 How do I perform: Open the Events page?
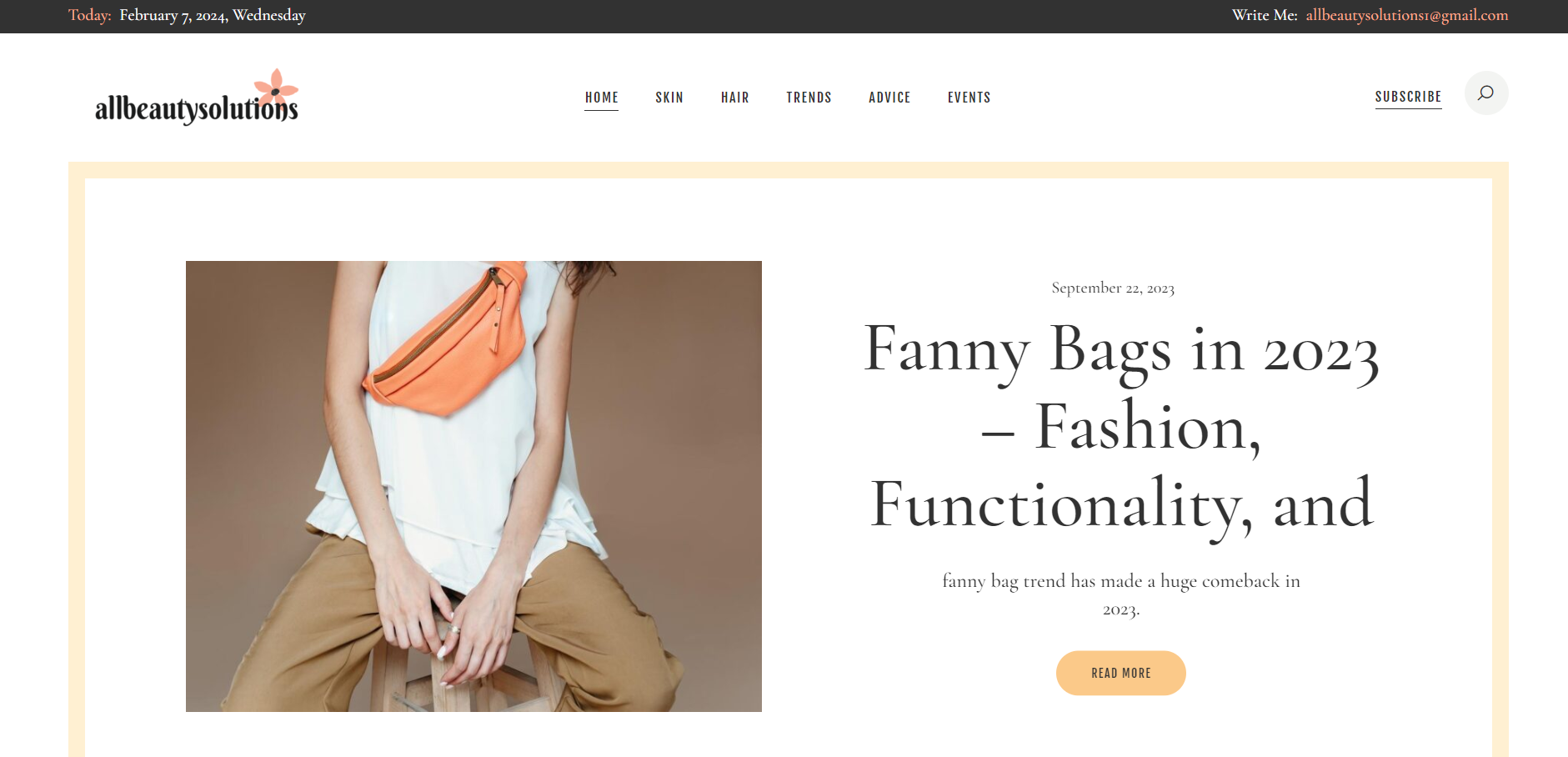coord(969,98)
